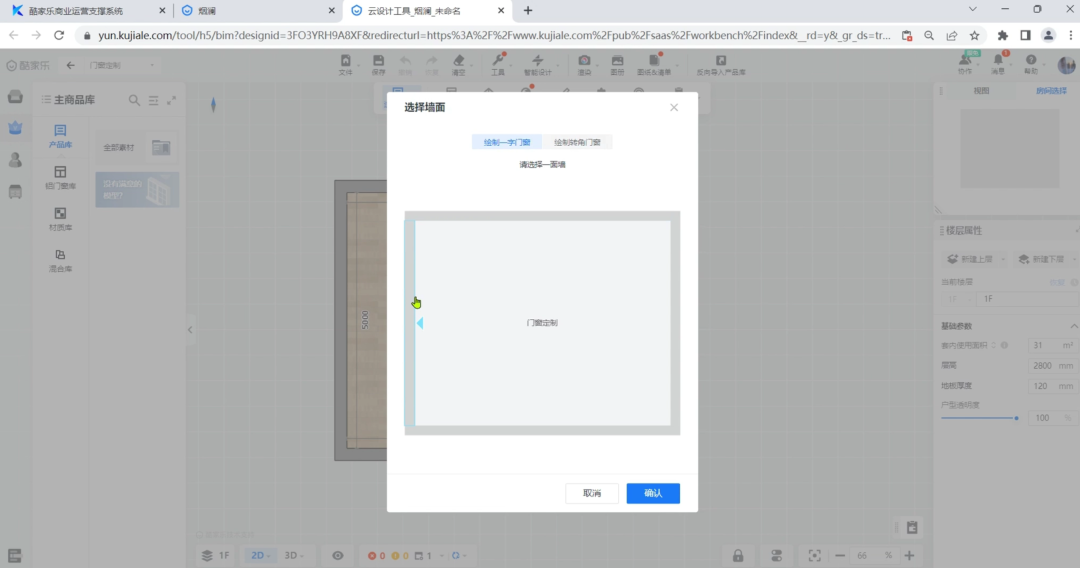Open the 新建上层 dropdown arrow

tap(1002, 260)
